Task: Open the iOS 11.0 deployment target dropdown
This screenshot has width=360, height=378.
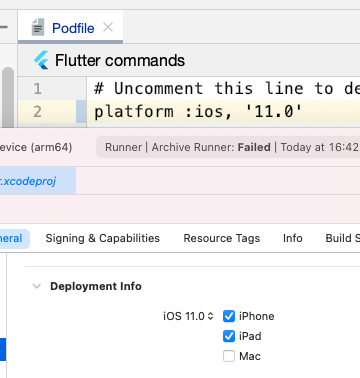Action: tap(188, 316)
